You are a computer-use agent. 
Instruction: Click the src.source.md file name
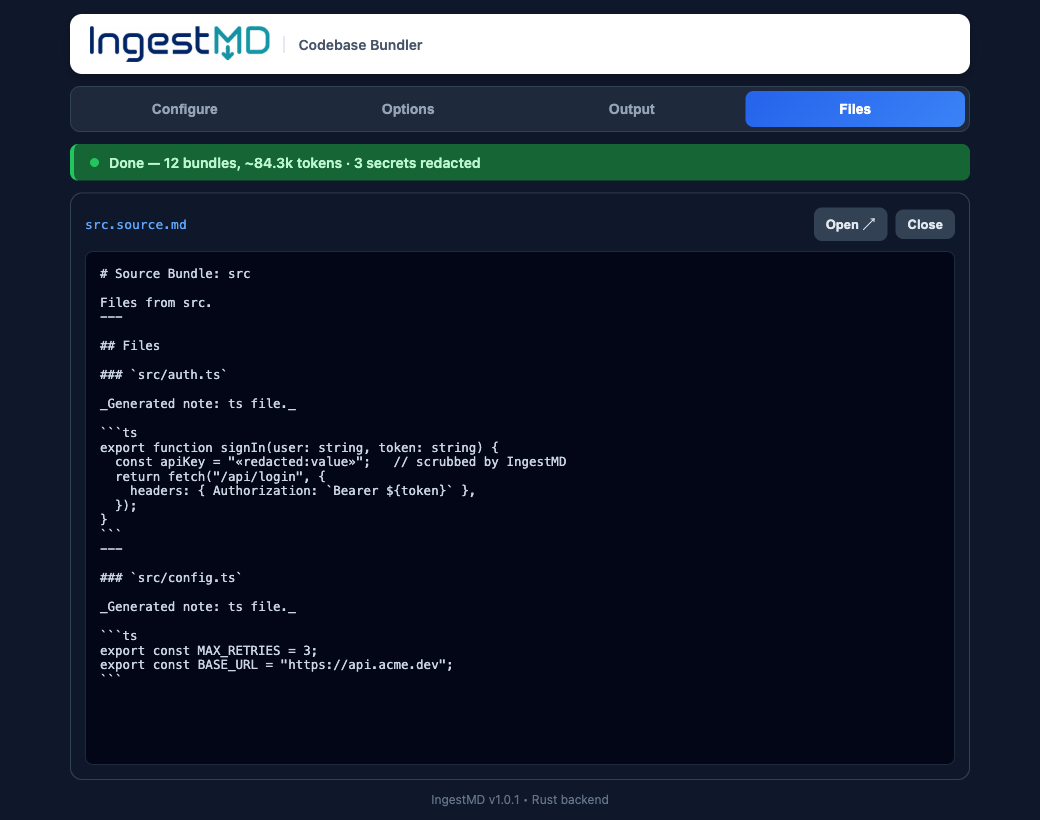point(136,225)
